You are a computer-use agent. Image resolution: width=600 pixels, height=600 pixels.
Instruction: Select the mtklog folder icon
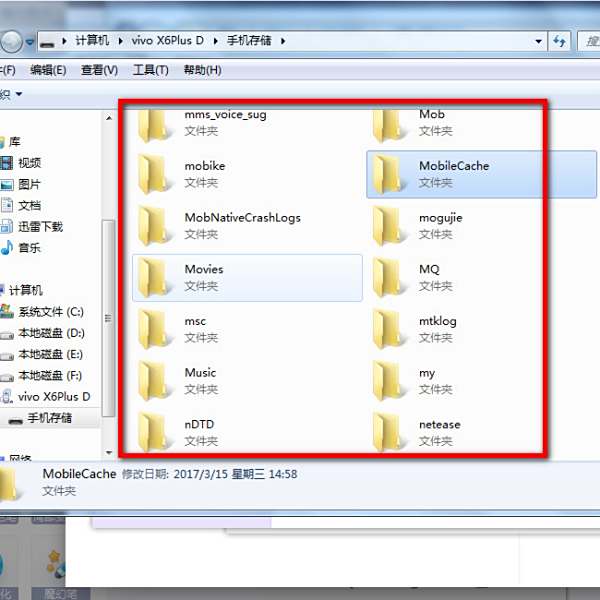click(389, 329)
